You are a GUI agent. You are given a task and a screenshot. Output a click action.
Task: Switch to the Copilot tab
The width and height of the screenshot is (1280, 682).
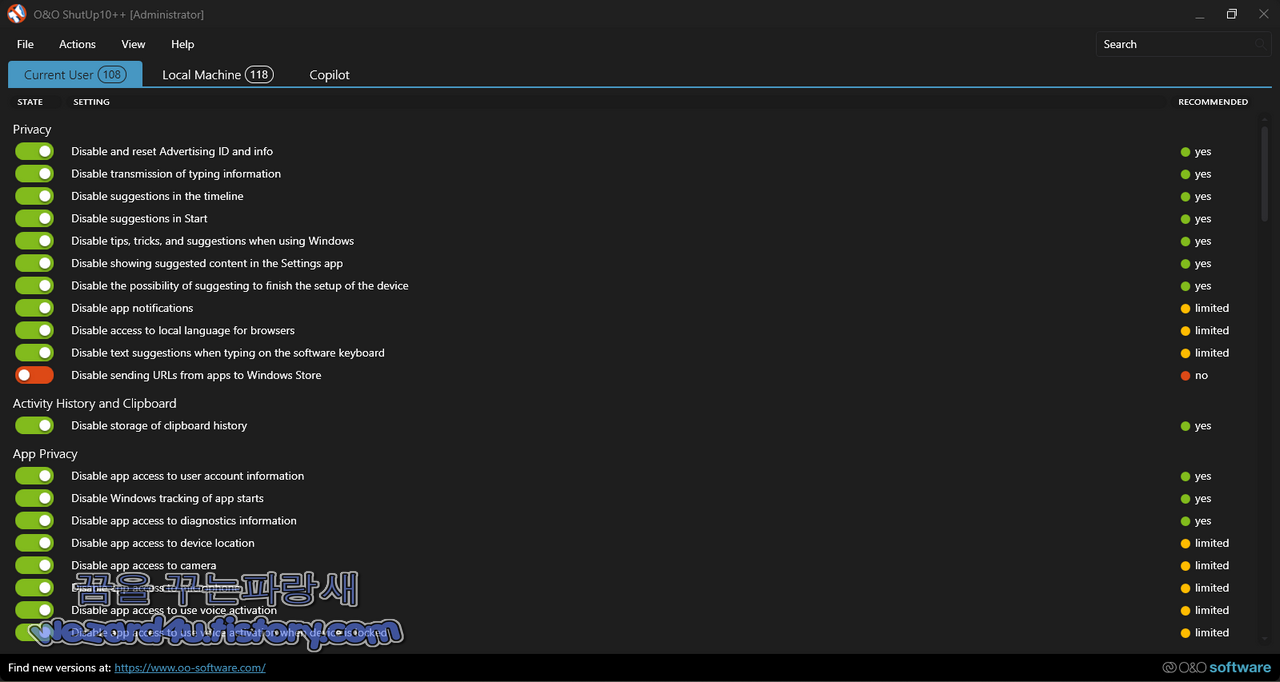tap(329, 75)
